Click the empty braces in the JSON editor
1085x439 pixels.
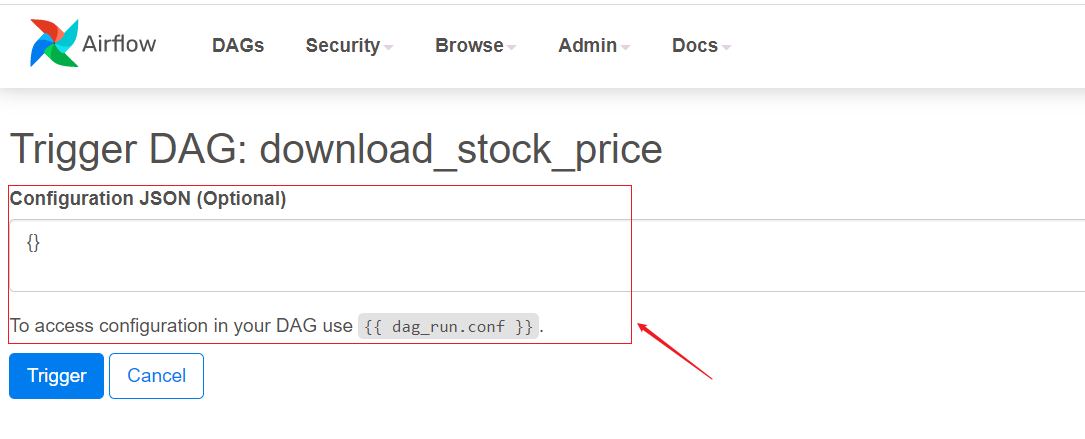tap(33, 243)
